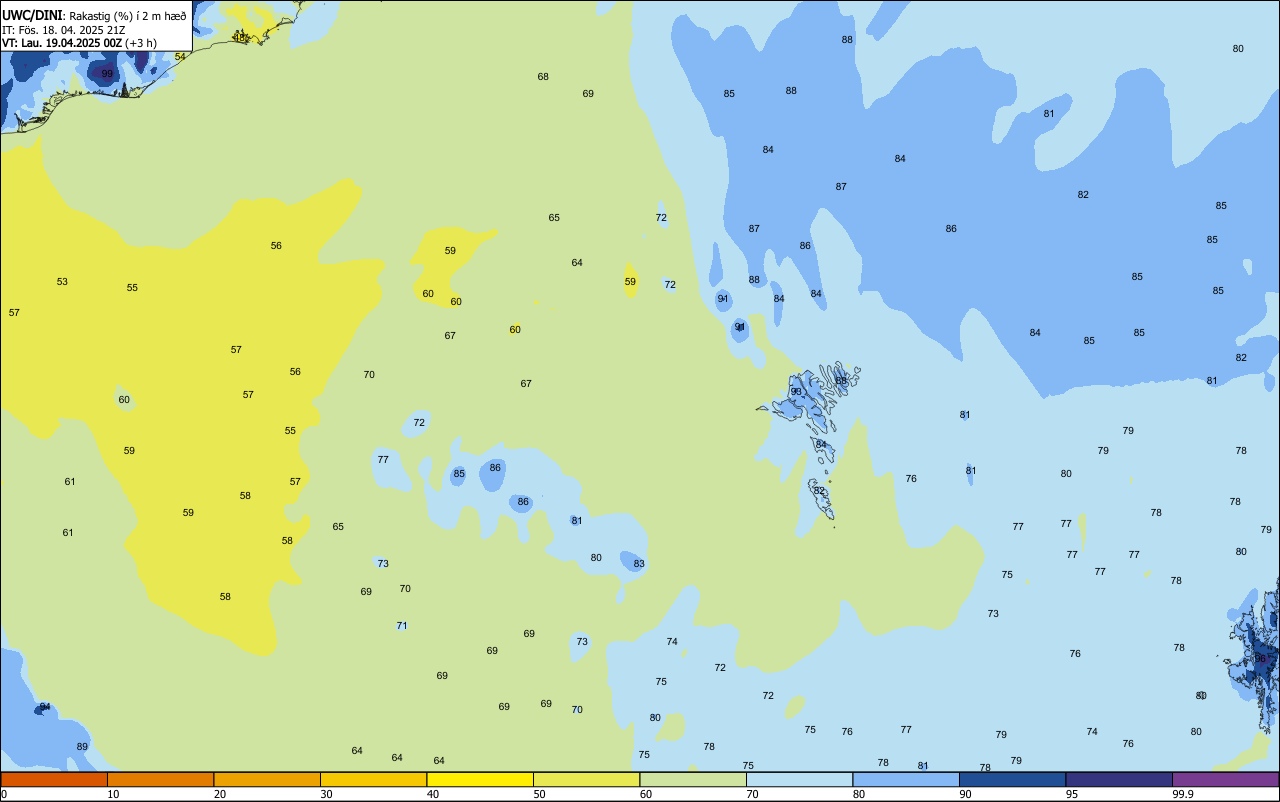Viewport: 1280px width, 802px height.
Task: Click the 30–40 golden legend swatch
Action: click(373, 779)
